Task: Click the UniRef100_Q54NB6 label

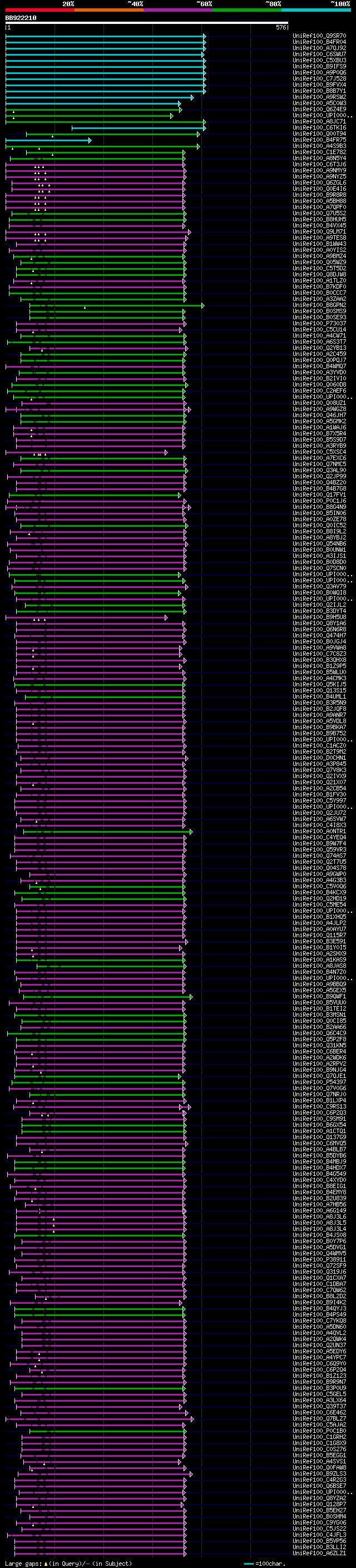Action: tap(319, 543)
